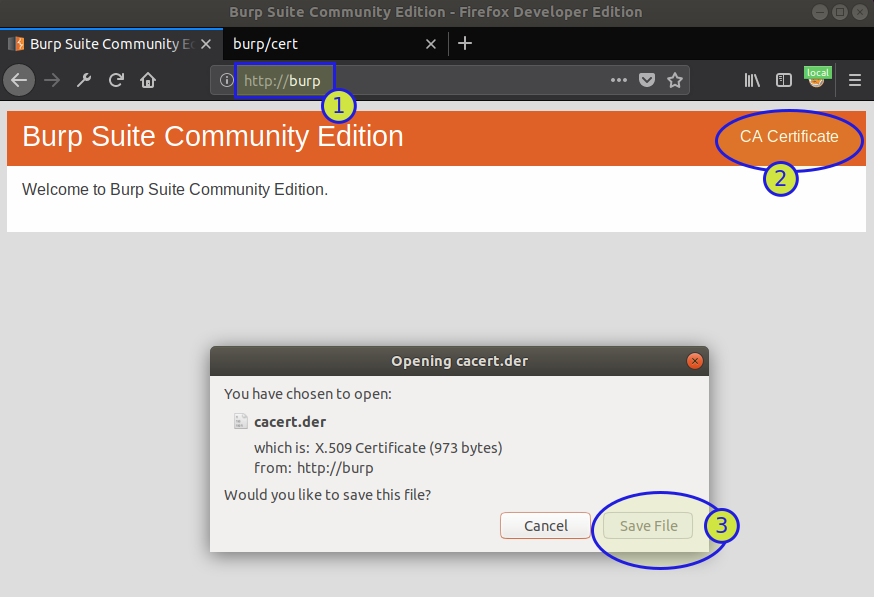Cancel the file download dialog
874x600 pixels.
pyautogui.click(x=545, y=525)
